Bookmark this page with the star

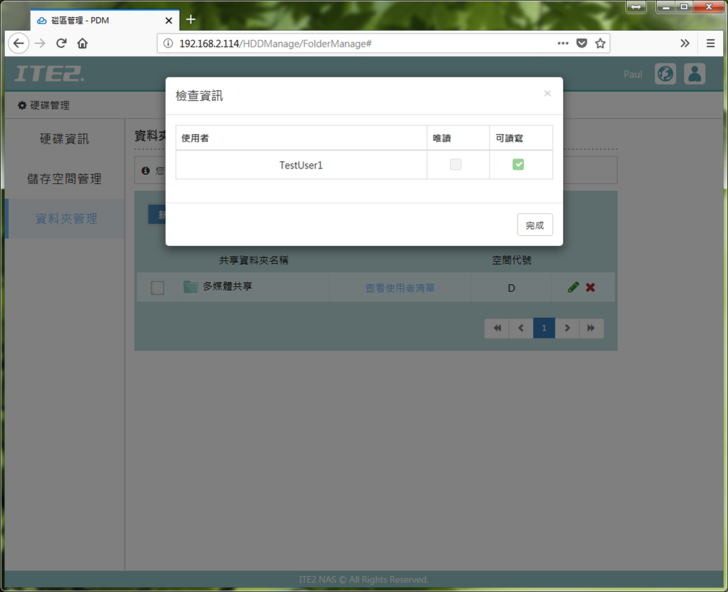(600, 43)
